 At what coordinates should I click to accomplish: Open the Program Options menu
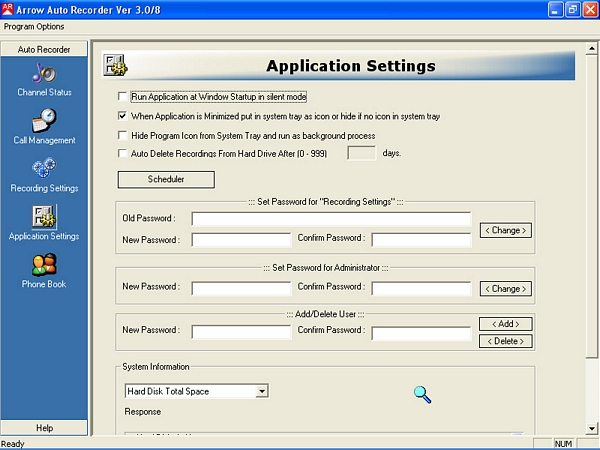(34, 27)
